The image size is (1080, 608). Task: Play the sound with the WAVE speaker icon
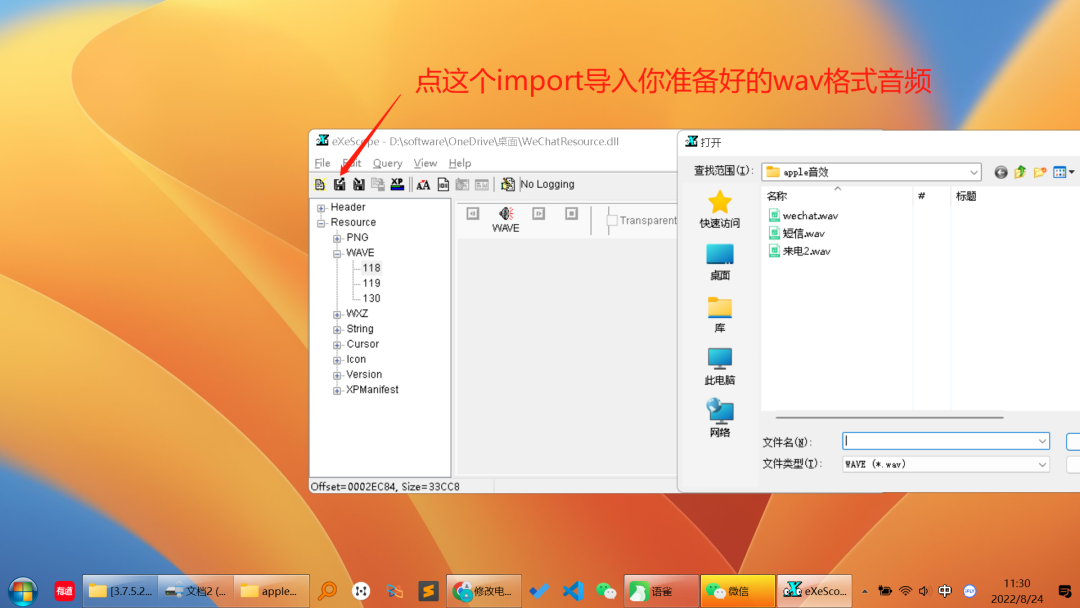(506, 214)
